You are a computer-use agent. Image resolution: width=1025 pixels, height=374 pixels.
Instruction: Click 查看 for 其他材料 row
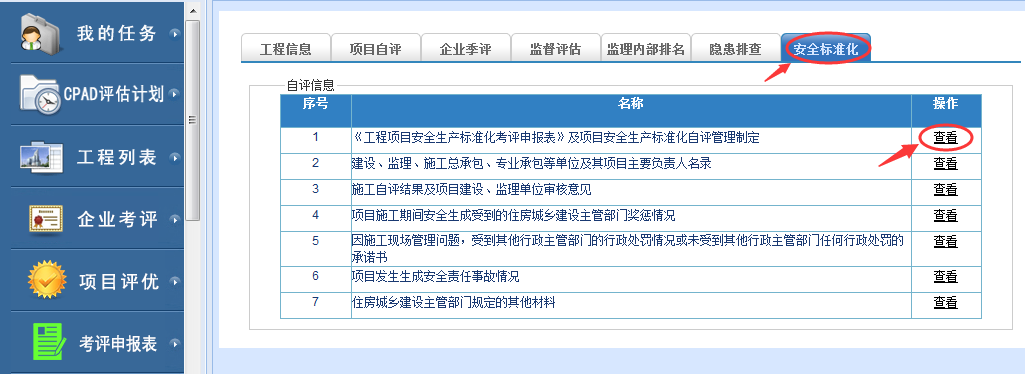coord(945,302)
